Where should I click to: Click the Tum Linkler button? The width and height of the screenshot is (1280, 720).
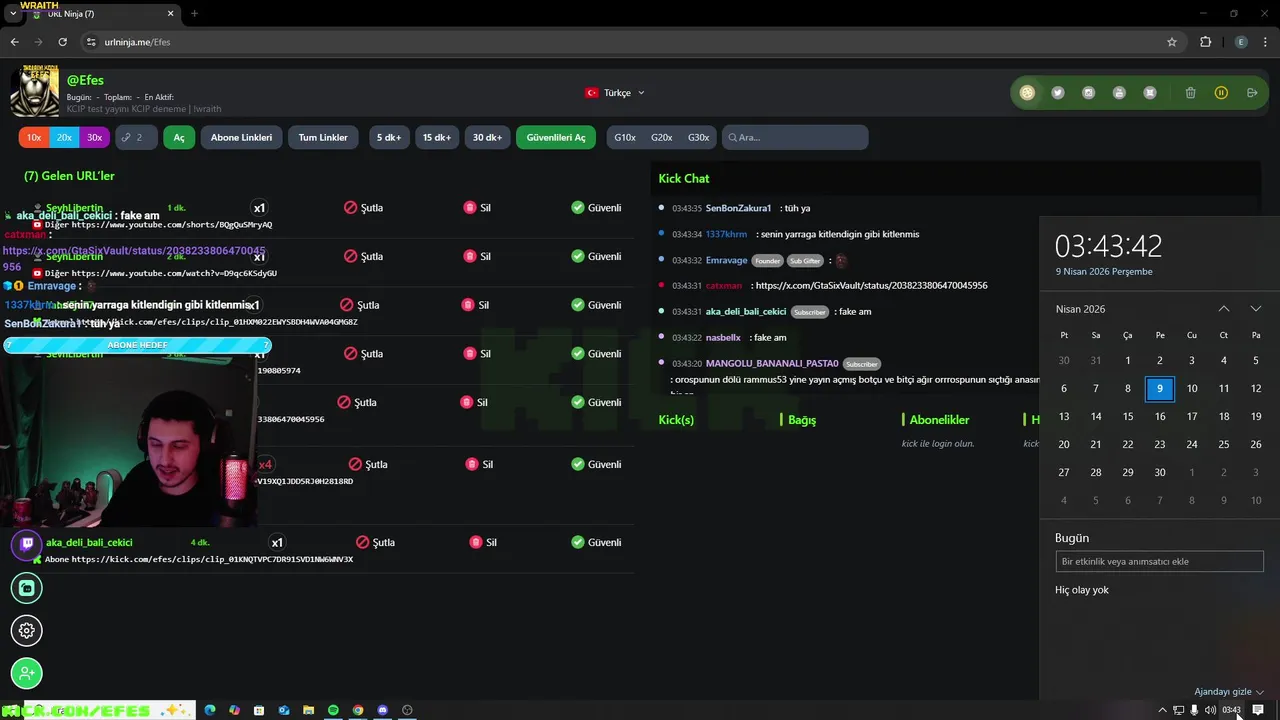click(323, 137)
